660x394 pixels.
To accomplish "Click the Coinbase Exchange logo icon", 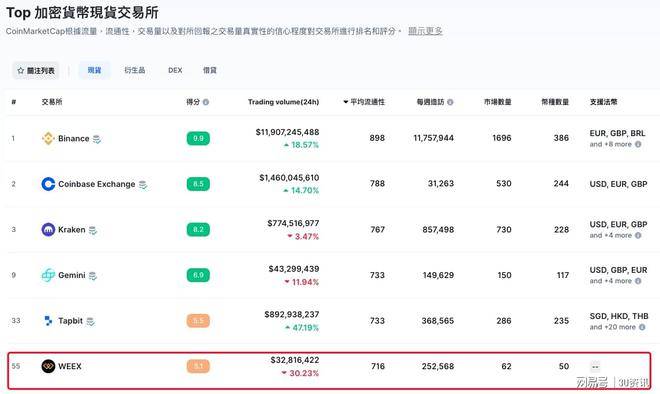I will tap(48, 184).
